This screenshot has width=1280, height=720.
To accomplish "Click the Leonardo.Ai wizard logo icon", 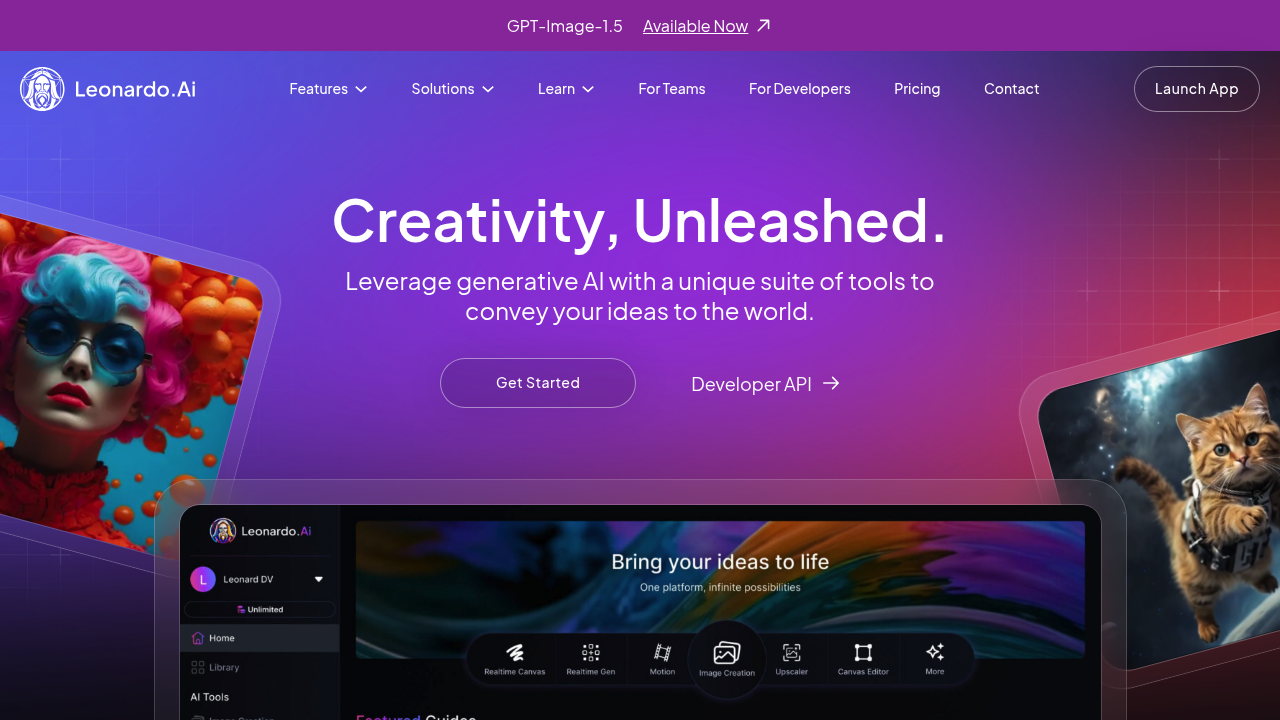I will click(42, 89).
